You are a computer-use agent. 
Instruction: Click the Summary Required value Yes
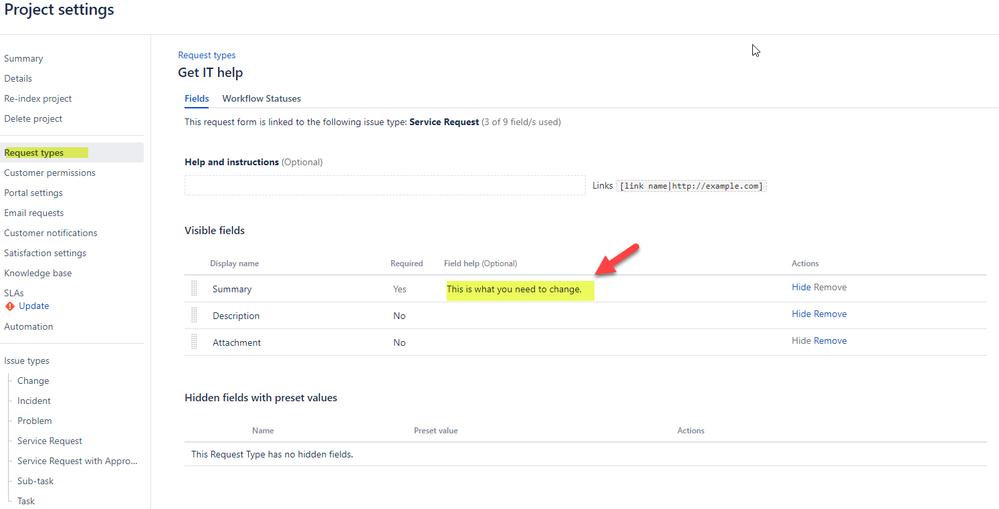(399, 289)
